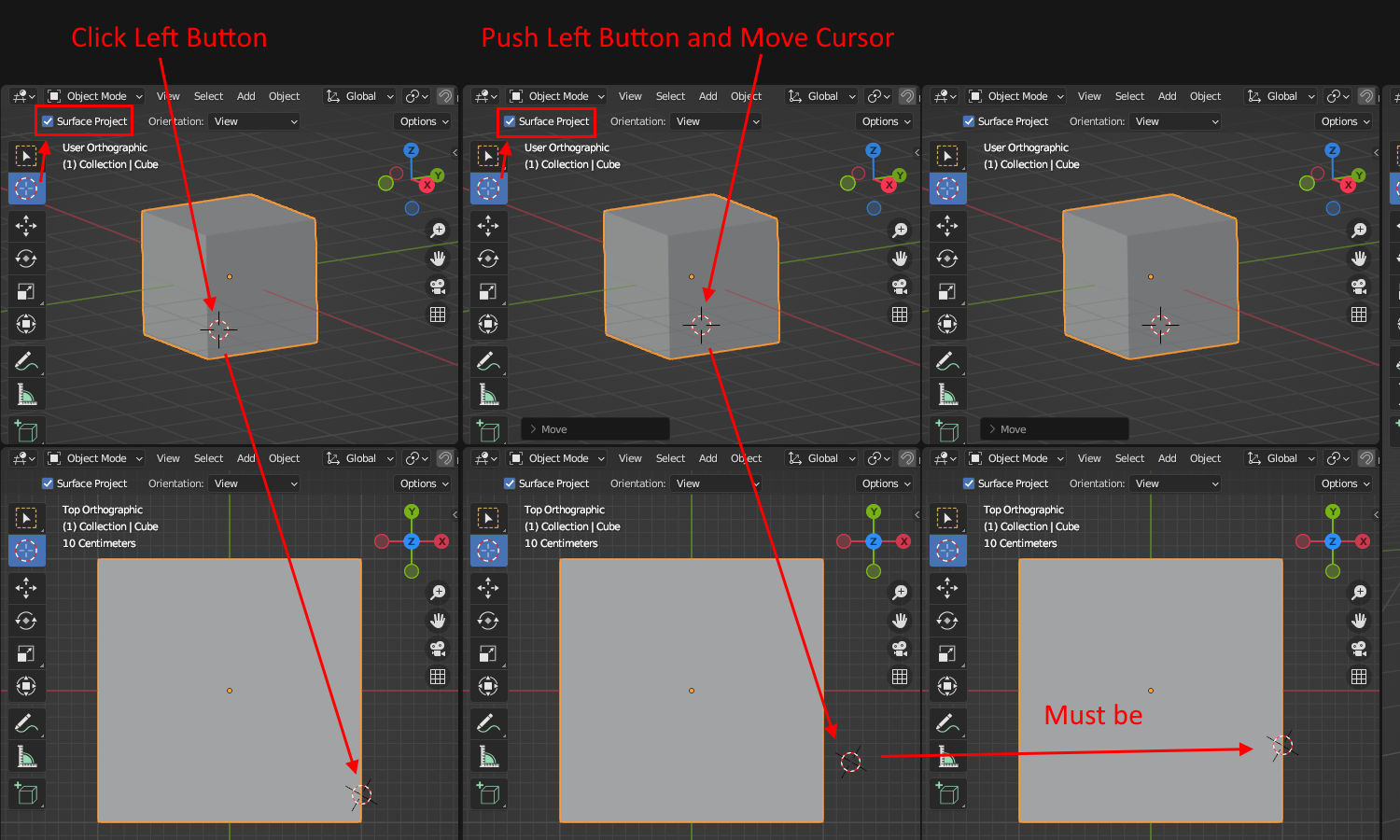Click Add Cube tool in bottom-right viewport
This screenshot has height=840, width=1400.
[947, 794]
